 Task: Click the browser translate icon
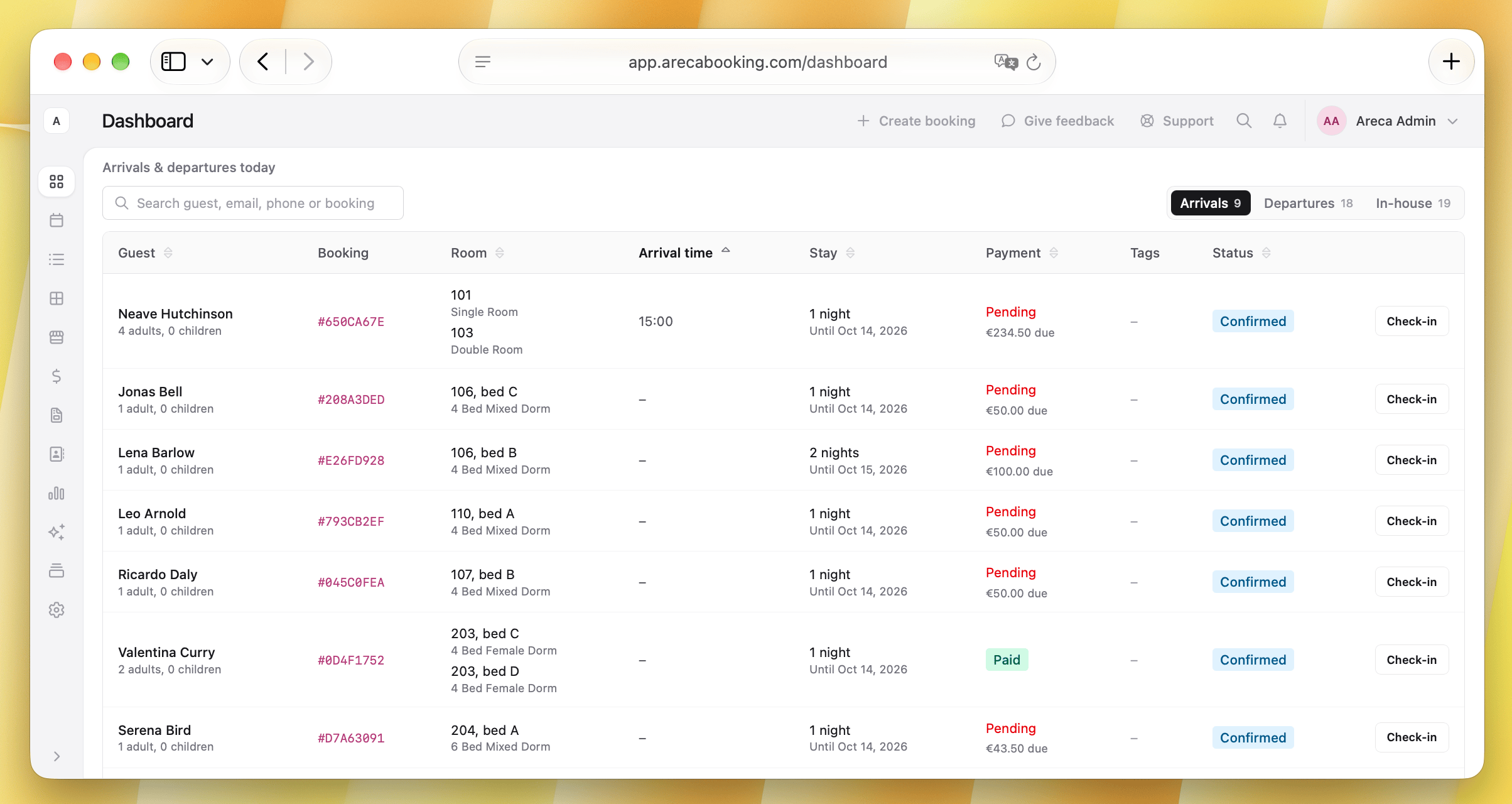pyautogui.click(x=1005, y=62)
